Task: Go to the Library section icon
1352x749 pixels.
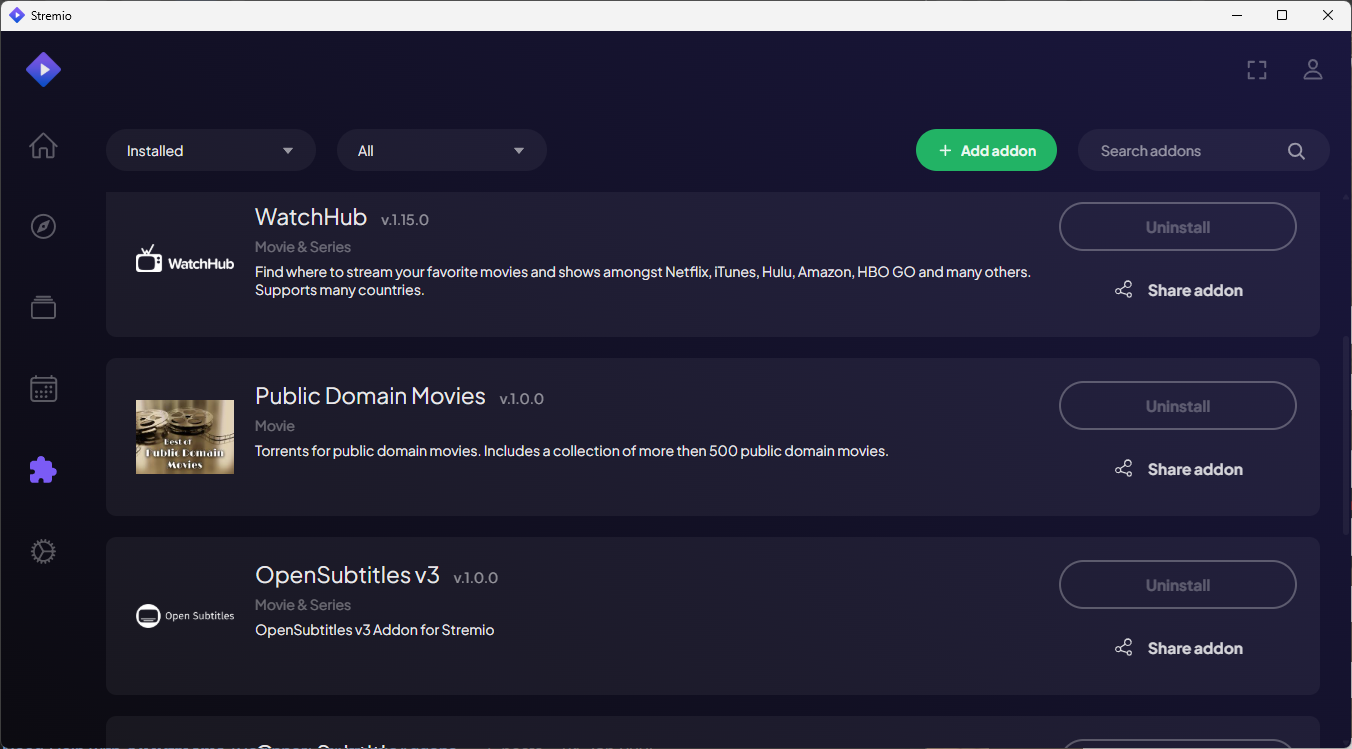Action: click(x=43, y=308)
